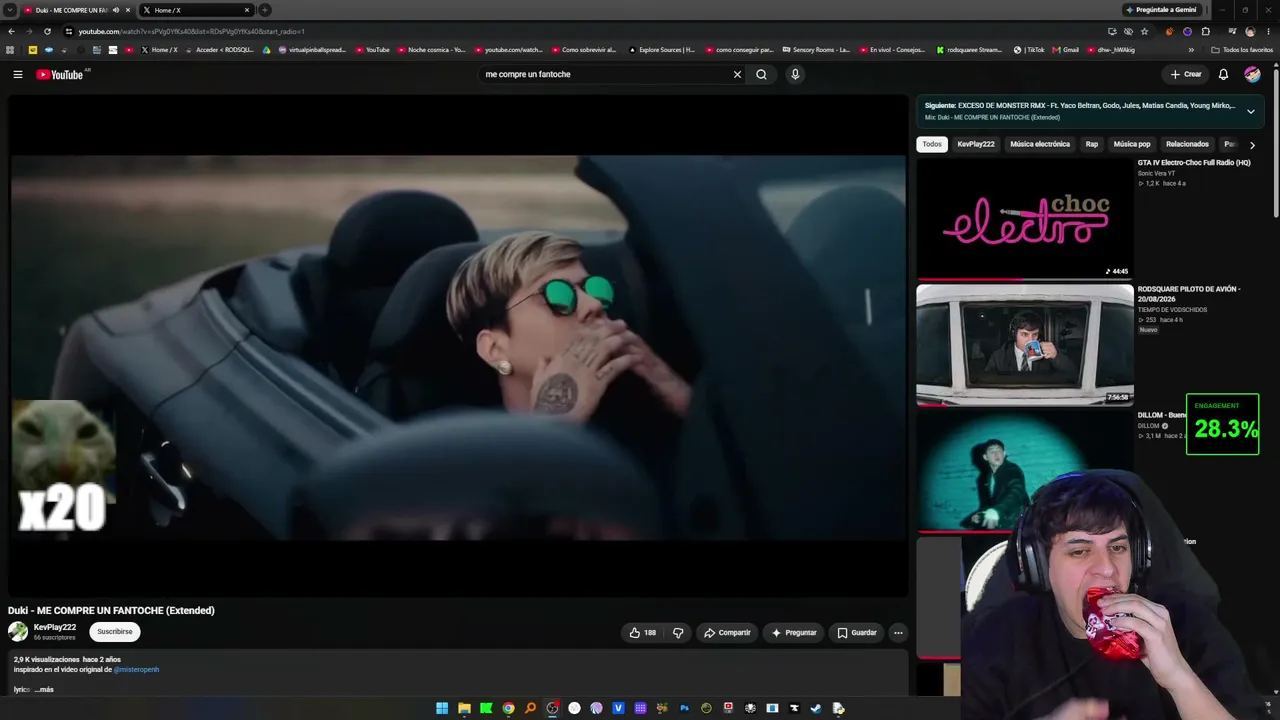This screenshot has width=1280, height=720.
Task: Expand the description with '...más'
Action: click(43, 689)
